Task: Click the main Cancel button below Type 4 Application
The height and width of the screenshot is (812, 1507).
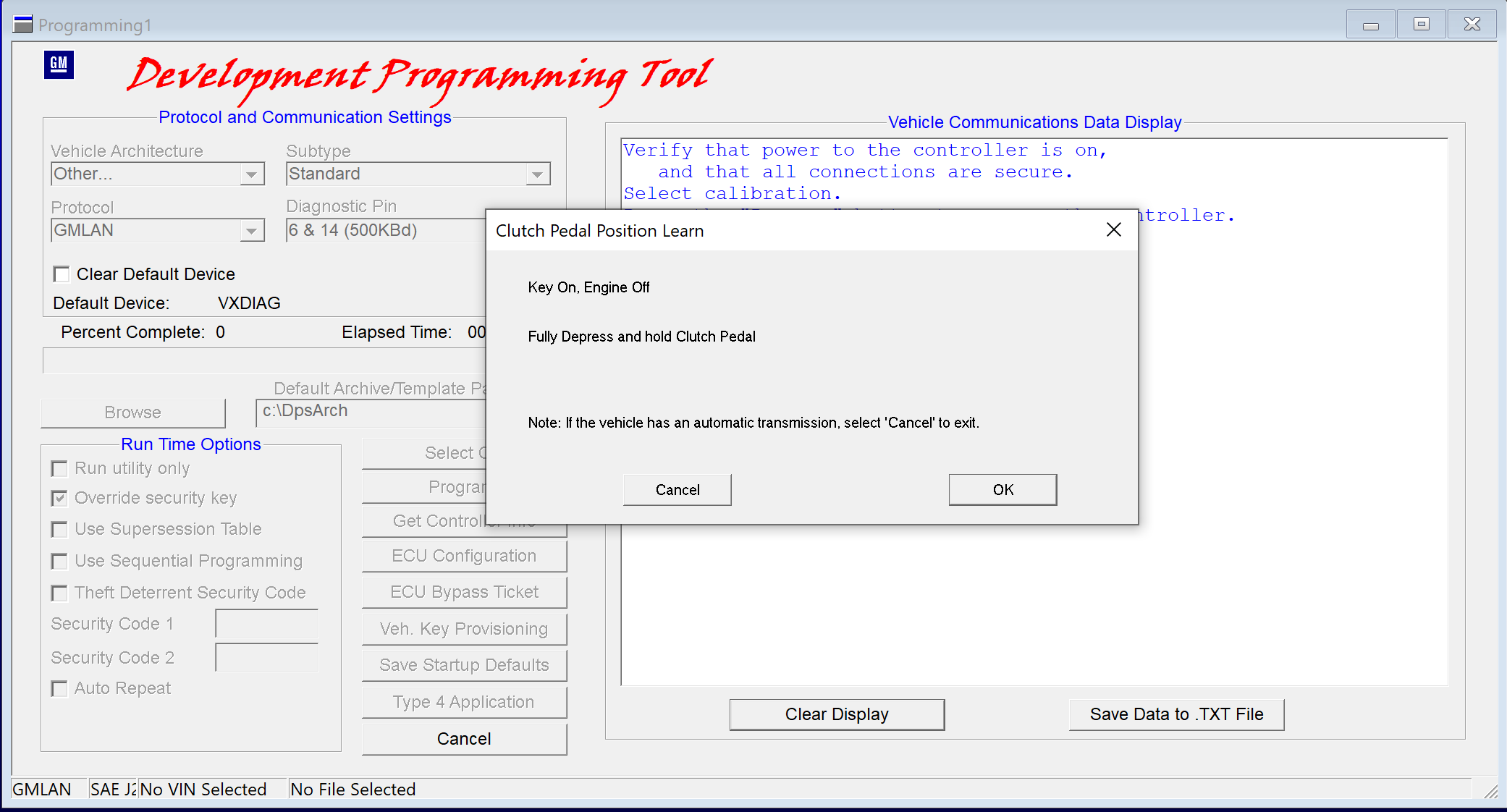Action: (464, 739)
